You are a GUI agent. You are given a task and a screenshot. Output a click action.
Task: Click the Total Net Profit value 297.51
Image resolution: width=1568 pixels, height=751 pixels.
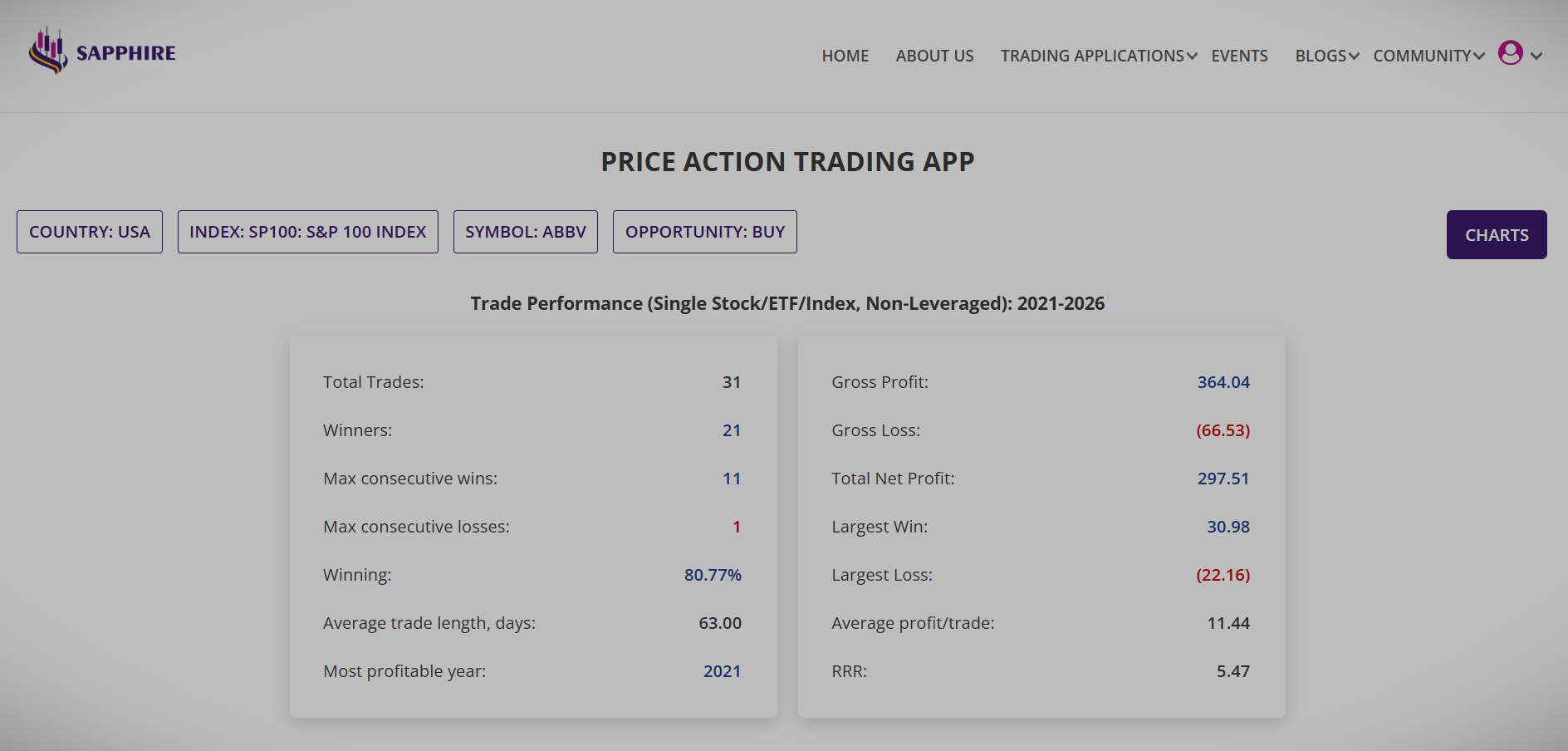(1223, 479)
